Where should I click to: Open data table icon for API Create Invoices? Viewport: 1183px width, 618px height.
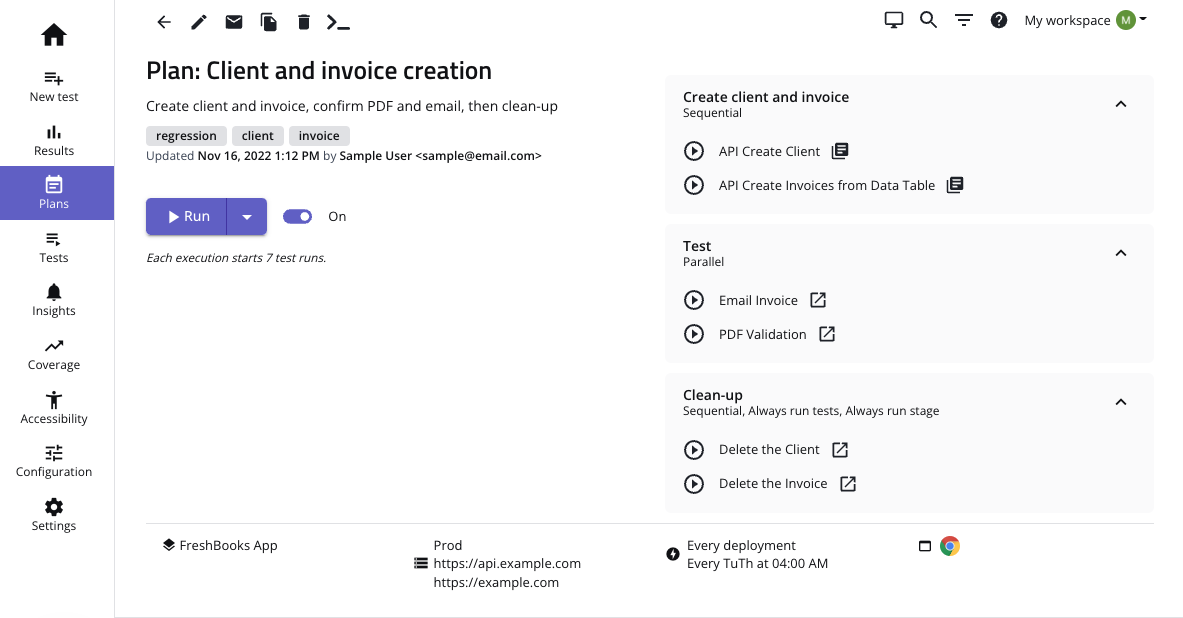pos(954,185)
